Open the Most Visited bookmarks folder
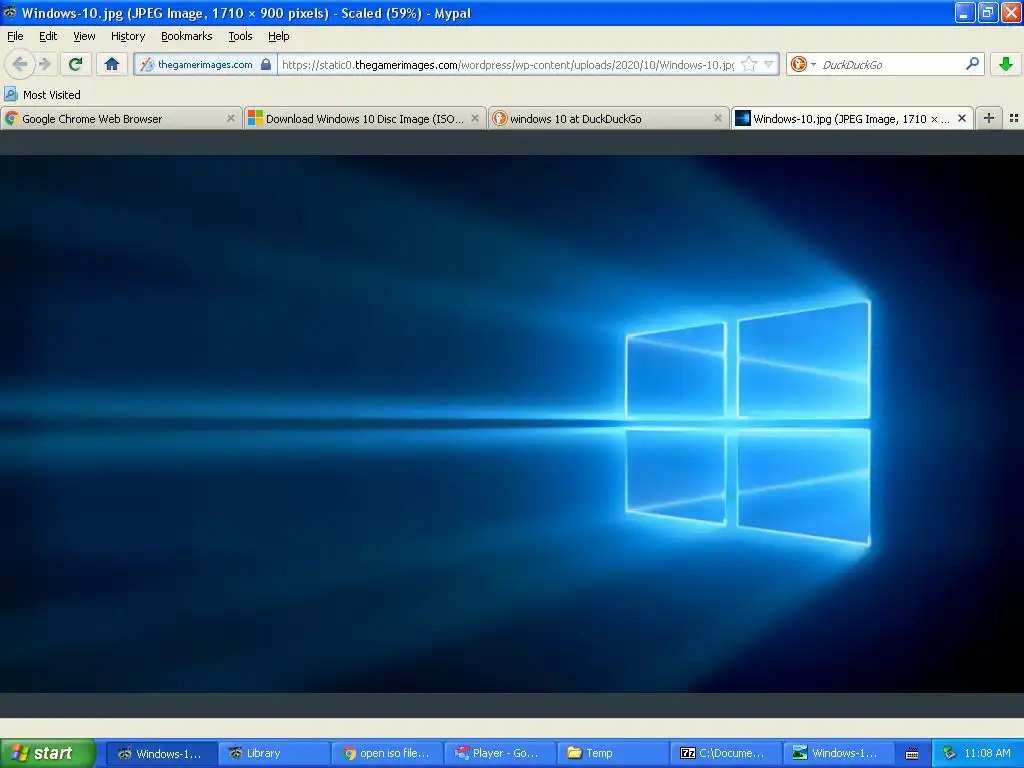The height and width of the screenshot is (768, 1024). coord(43,95)
